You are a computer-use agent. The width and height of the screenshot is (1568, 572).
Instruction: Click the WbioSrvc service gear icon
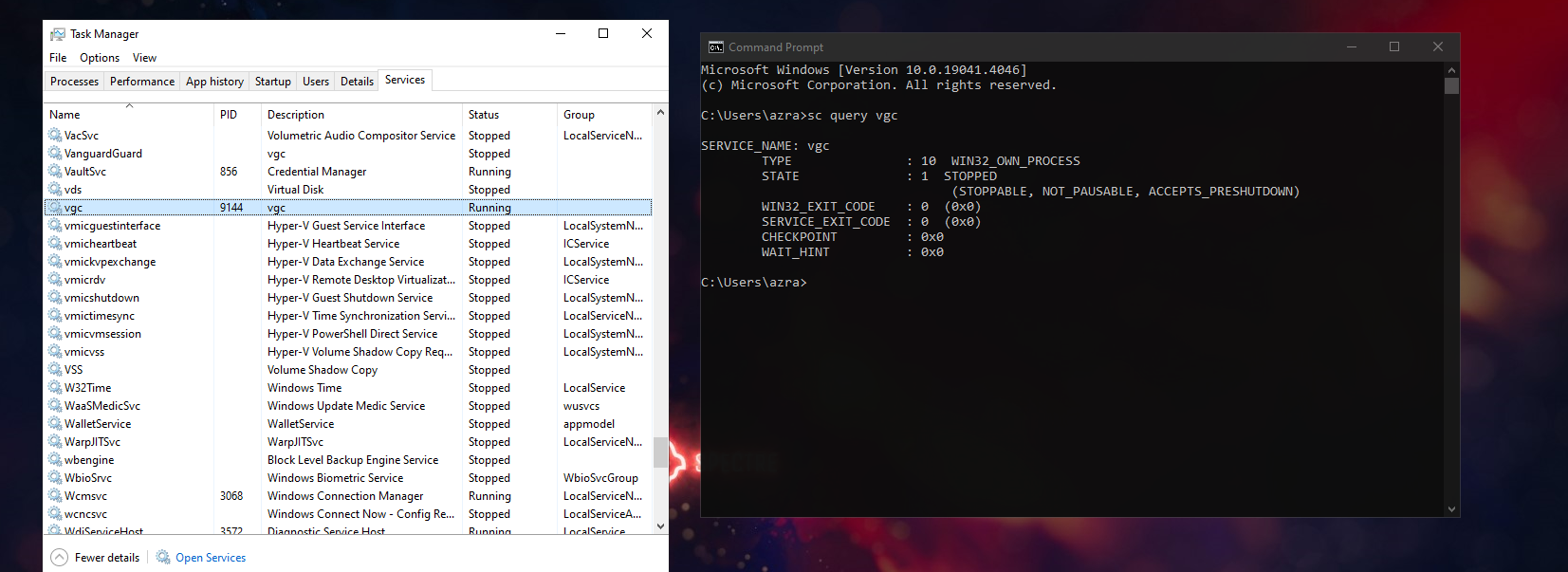(55, 478)
